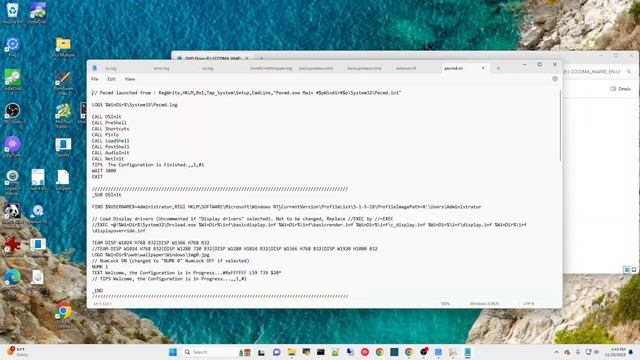Open the File menu in Notepad
Screen dimensions: 640x360
pyautogui.click(x=95, y=79)
